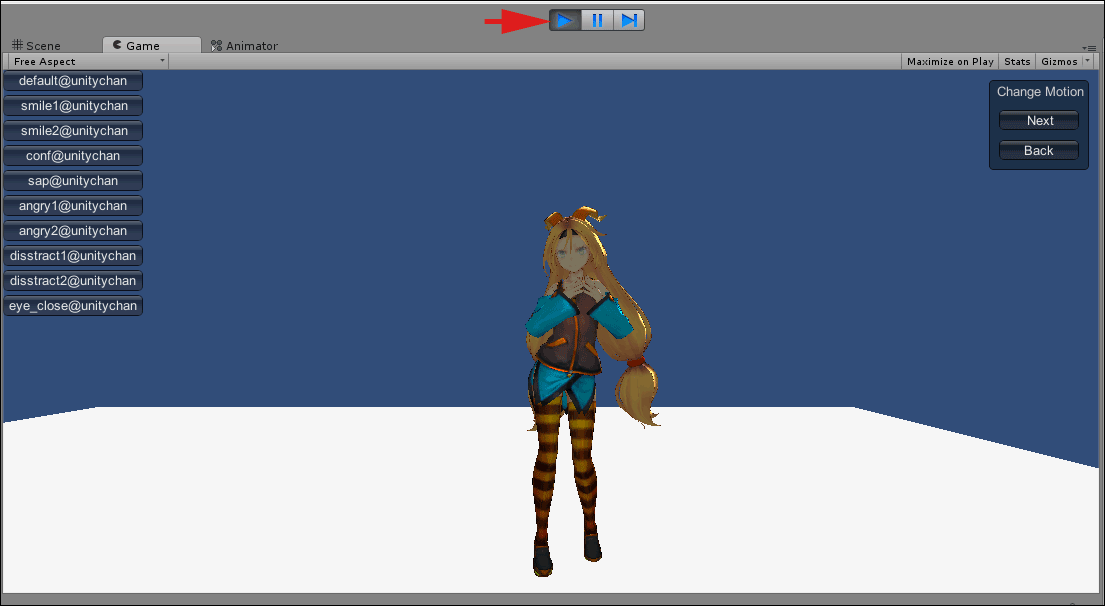The width and height of the screenshot is (1105, 606).
Task: Pause the running game
Action: [x=598, y=20]
